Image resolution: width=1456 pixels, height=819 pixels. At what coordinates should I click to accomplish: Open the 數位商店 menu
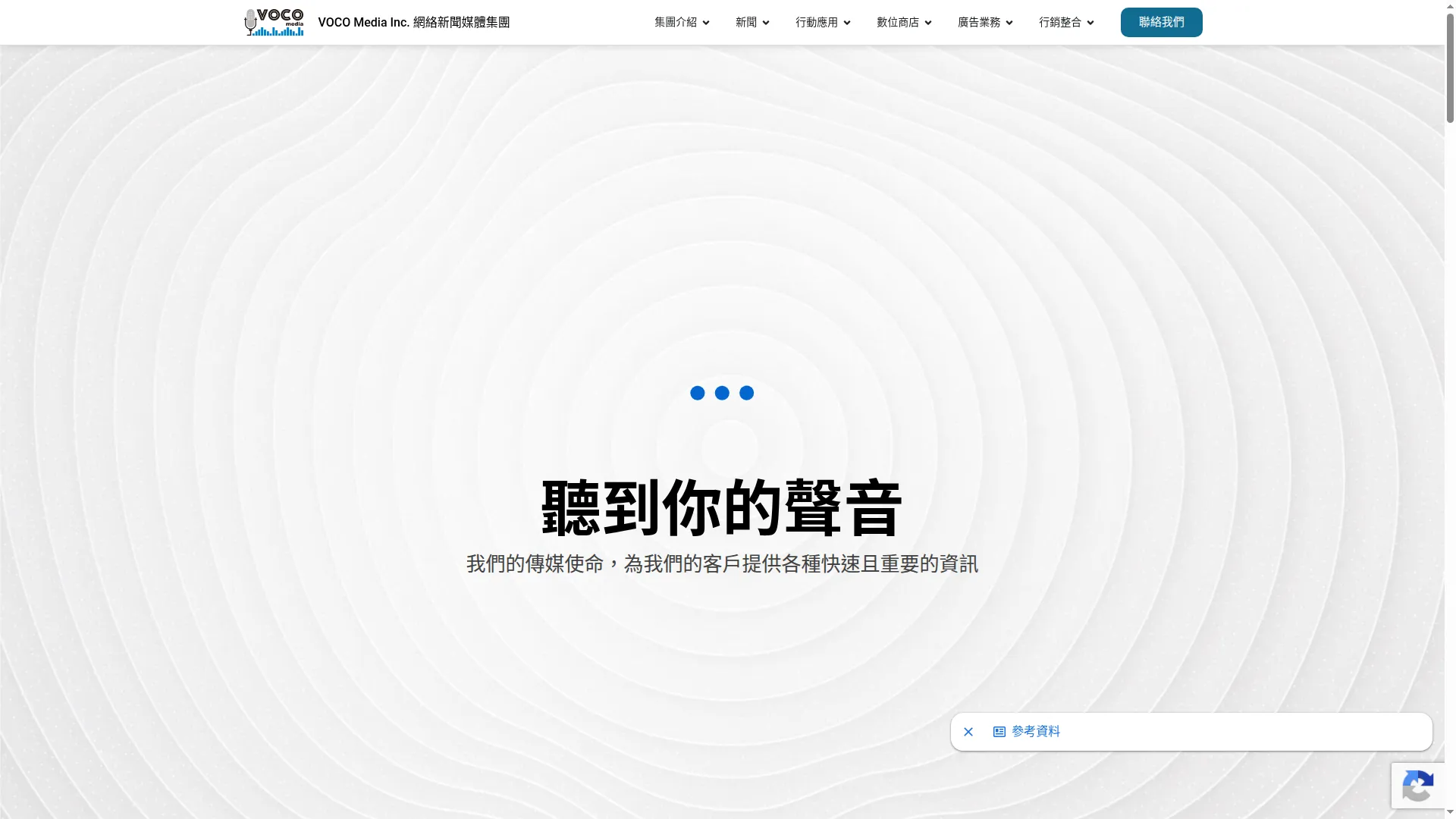coord(898,23)
